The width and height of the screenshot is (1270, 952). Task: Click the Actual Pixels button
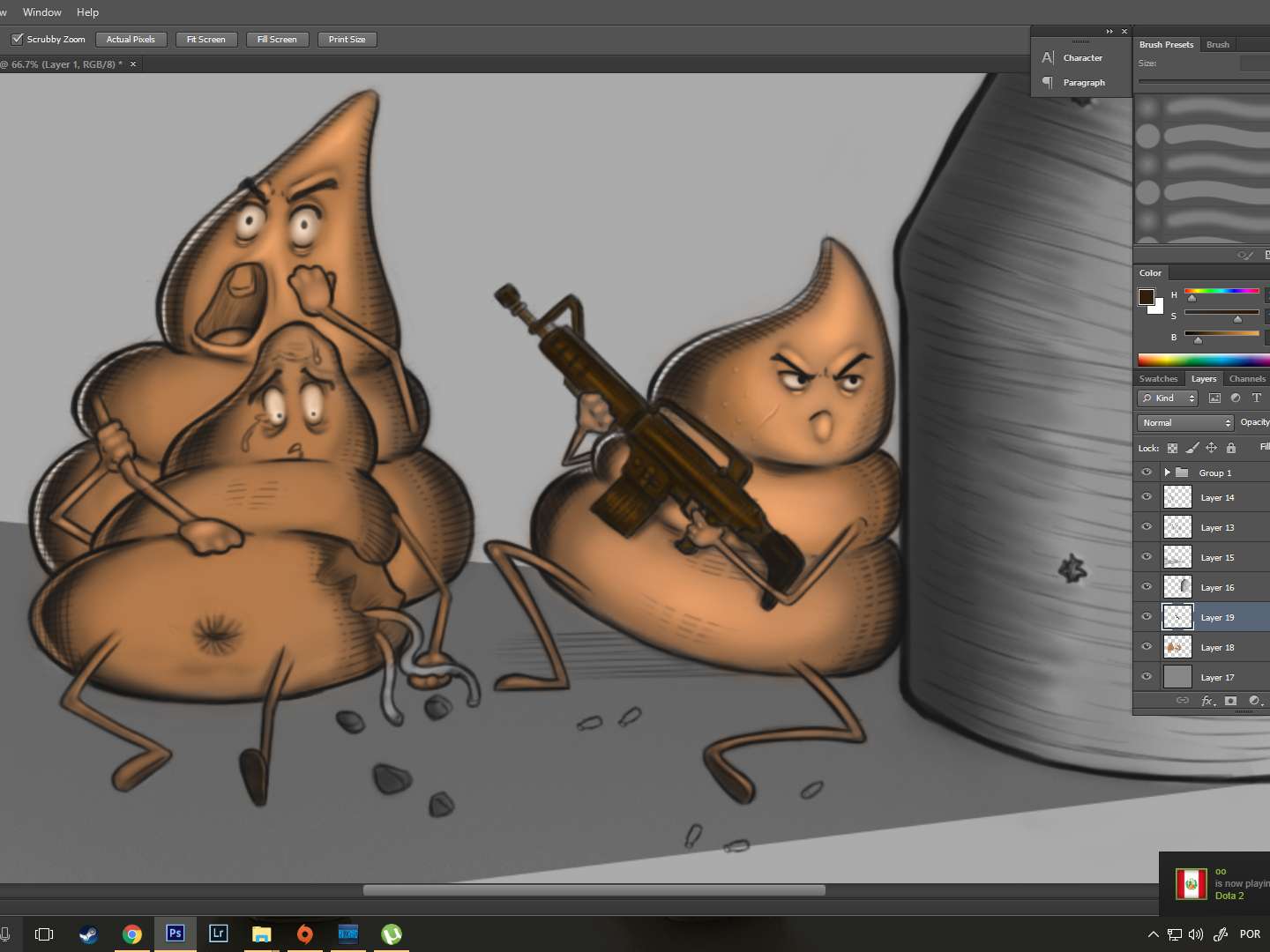pos(131,39)
